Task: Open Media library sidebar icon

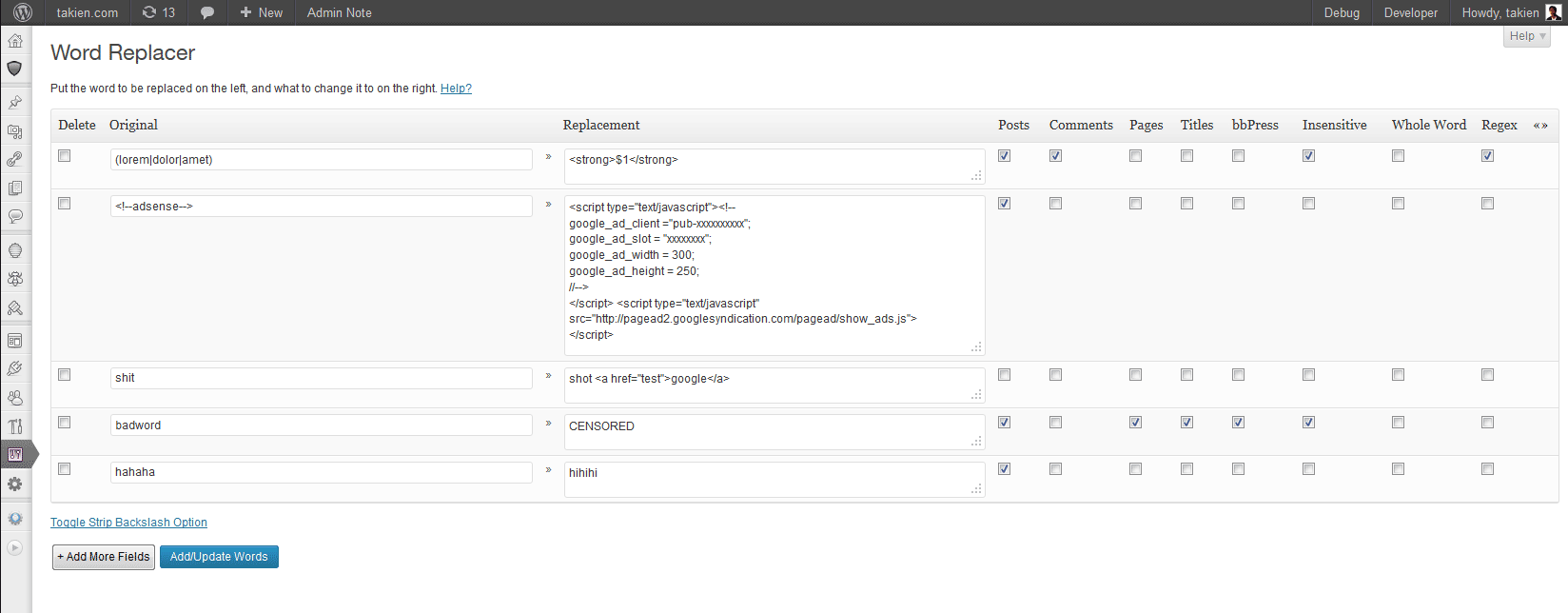Action: click(x=15, y=131)
